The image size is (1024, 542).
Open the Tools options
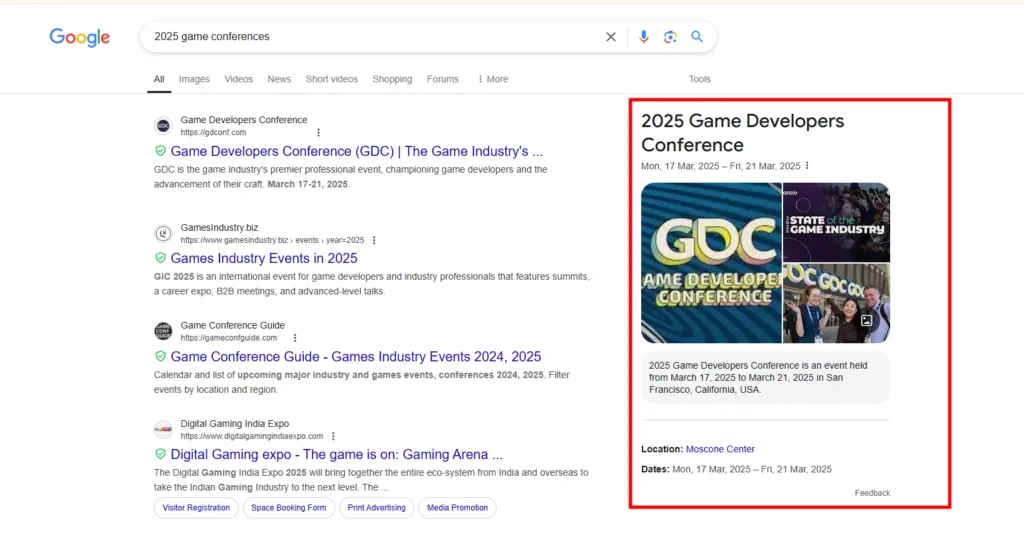(x=699, y=79)
